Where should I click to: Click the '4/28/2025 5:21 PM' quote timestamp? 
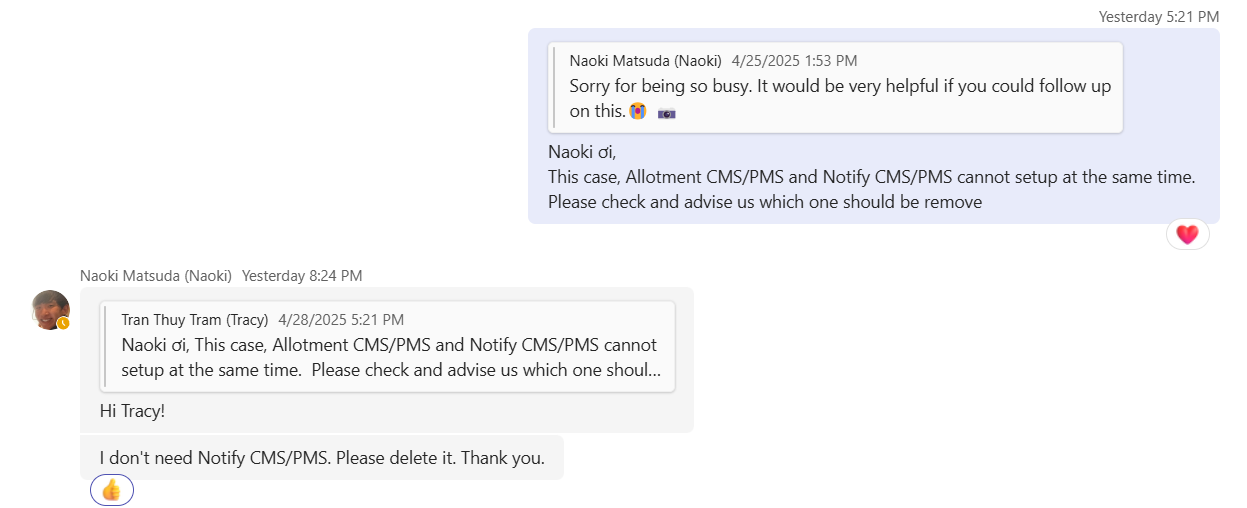(x=341, y=320)
